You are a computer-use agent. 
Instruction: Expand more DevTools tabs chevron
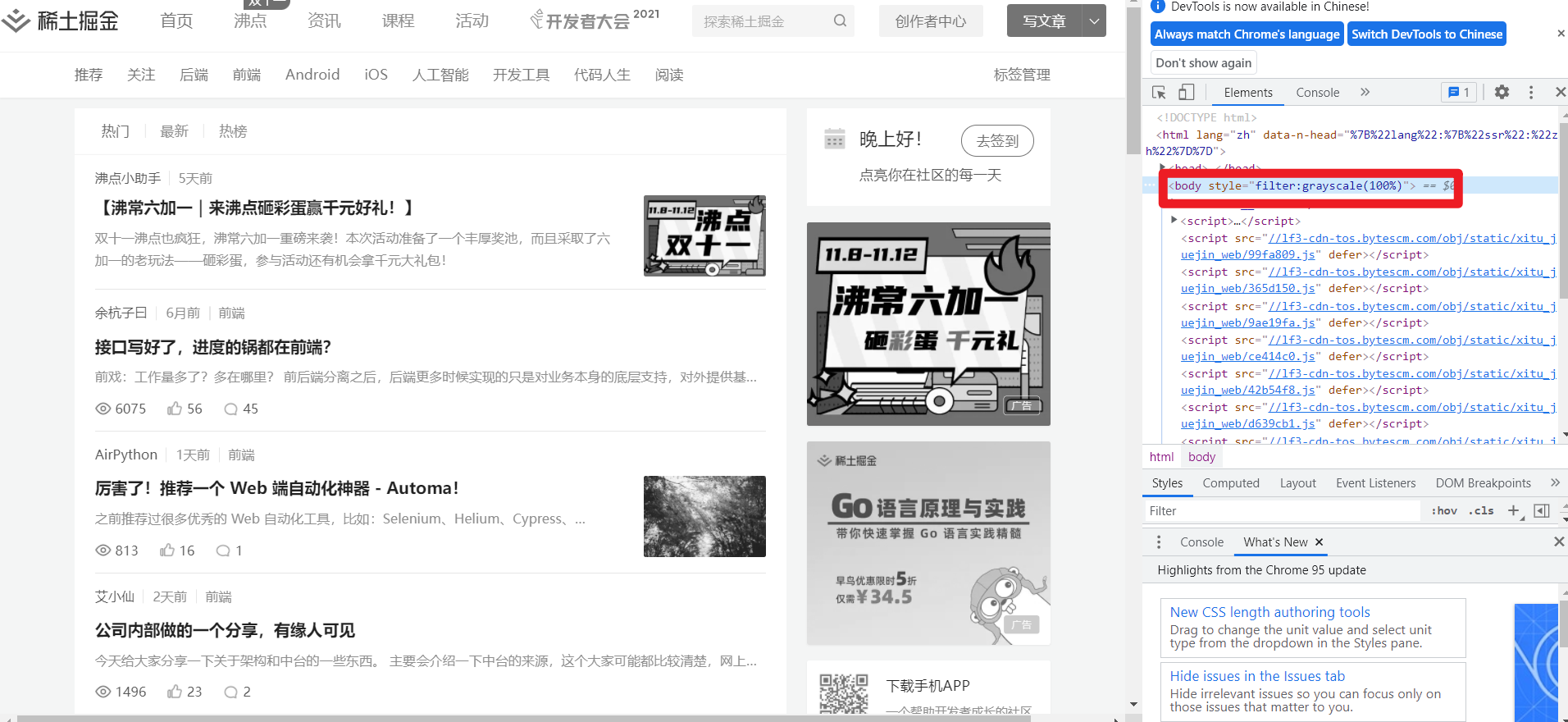[x=1365, y=92]
